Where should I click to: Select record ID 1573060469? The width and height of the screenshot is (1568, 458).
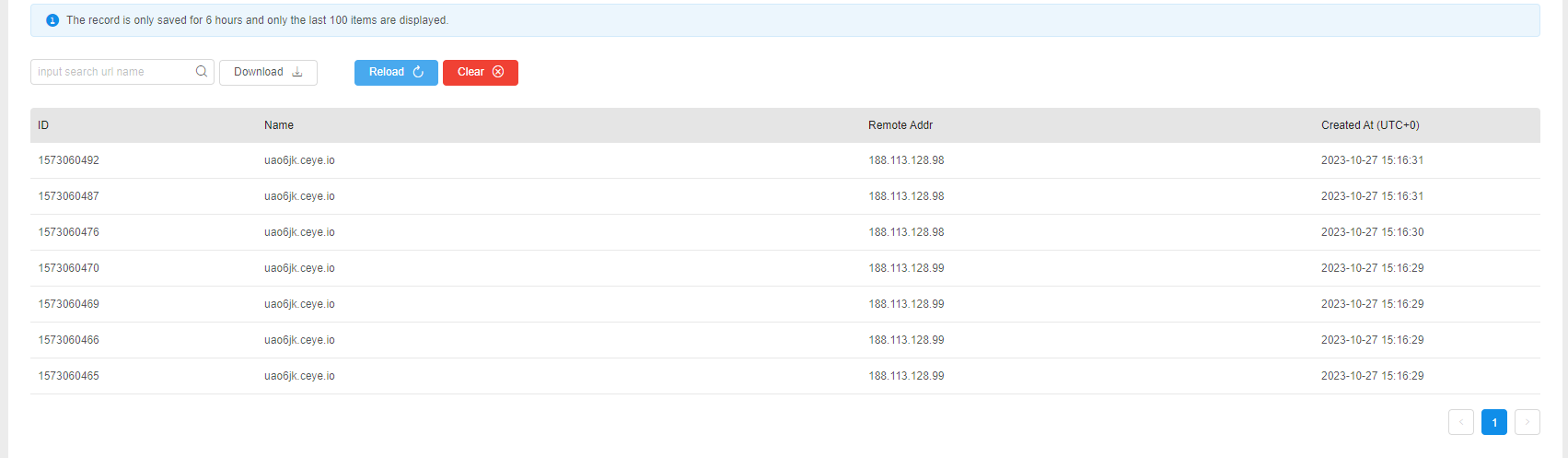68,304
